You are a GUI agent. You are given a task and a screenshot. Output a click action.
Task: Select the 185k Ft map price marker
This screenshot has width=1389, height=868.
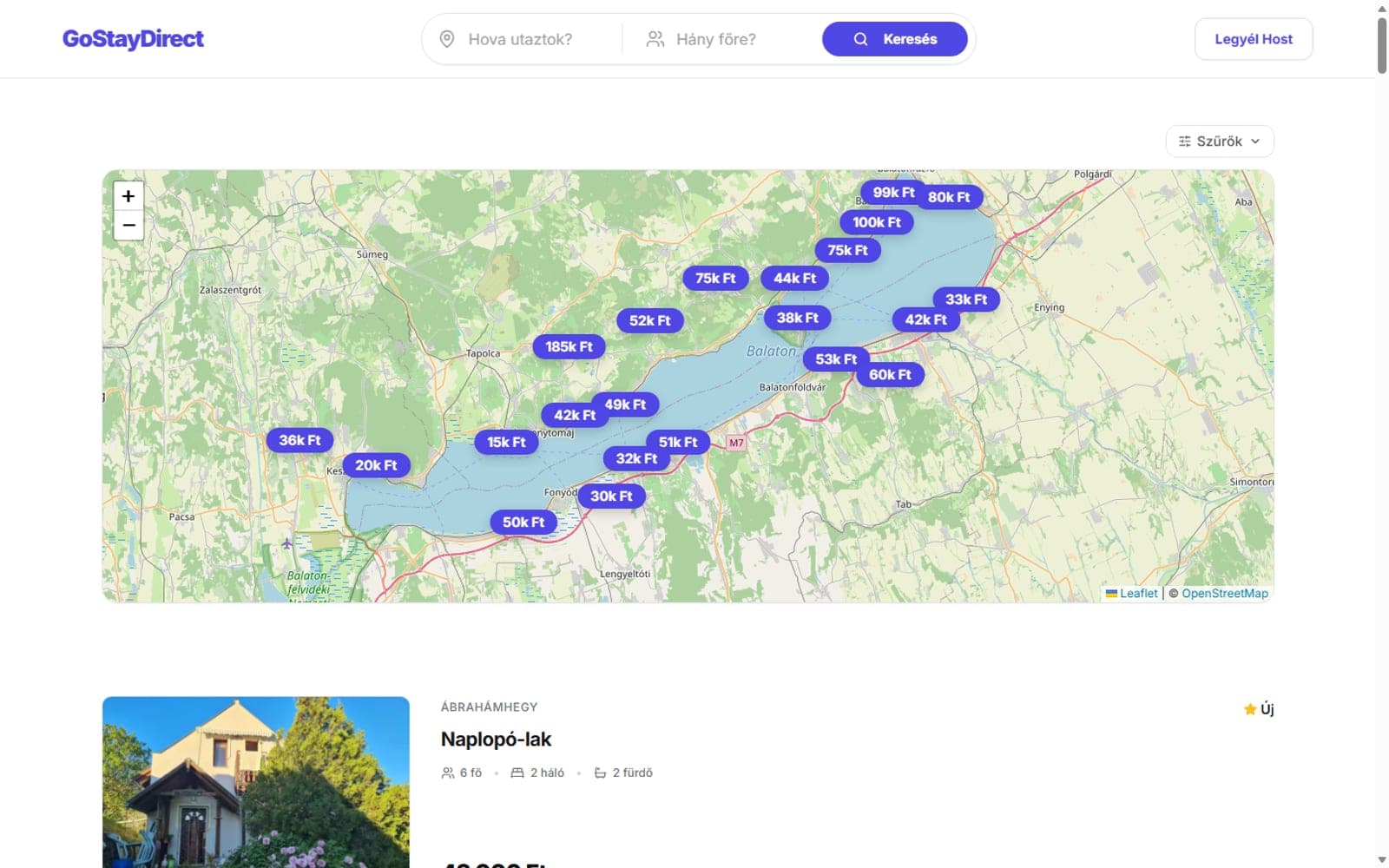click(569, 347)
